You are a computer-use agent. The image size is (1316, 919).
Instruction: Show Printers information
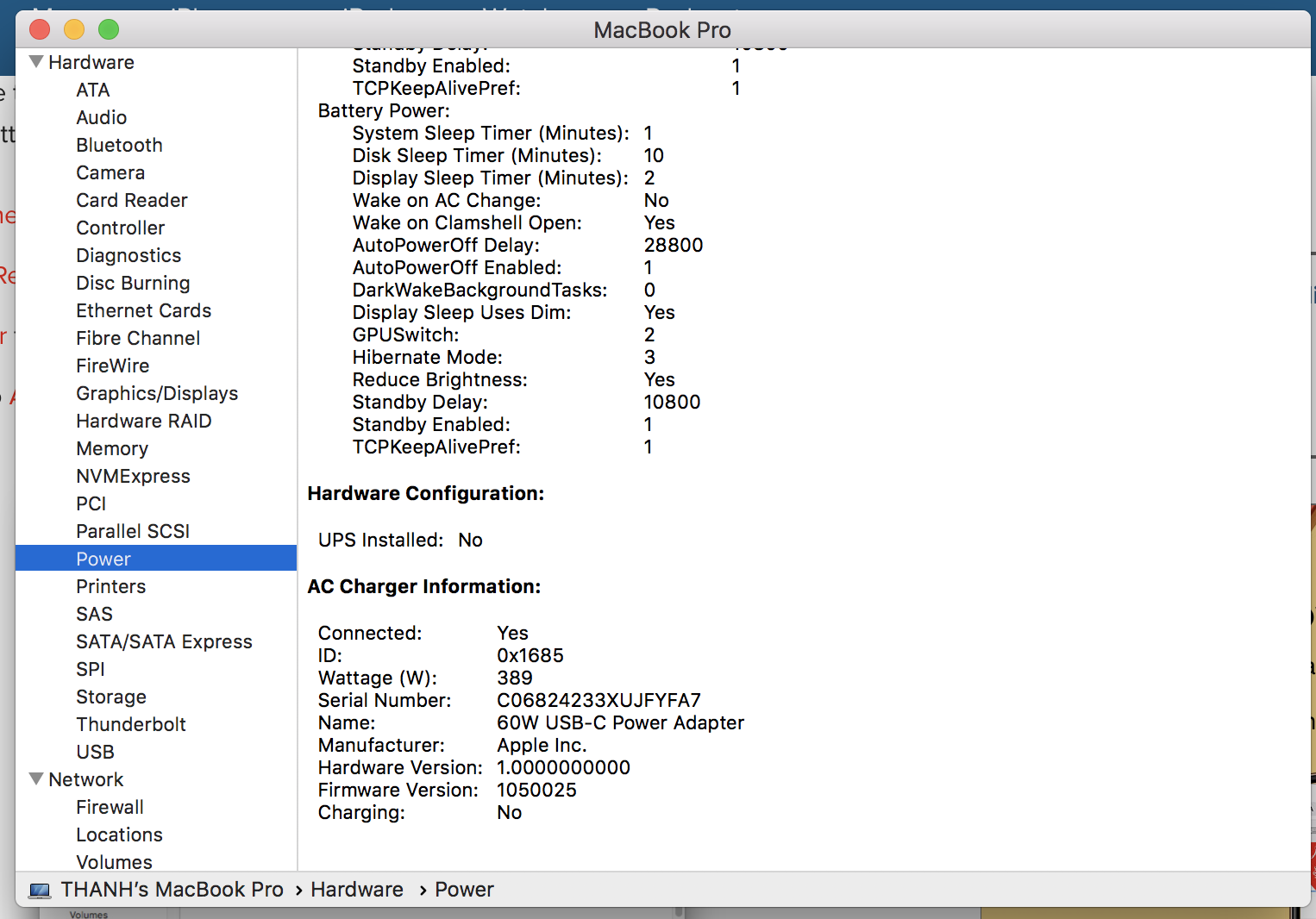pyautogui.click(x=111, y=586)
